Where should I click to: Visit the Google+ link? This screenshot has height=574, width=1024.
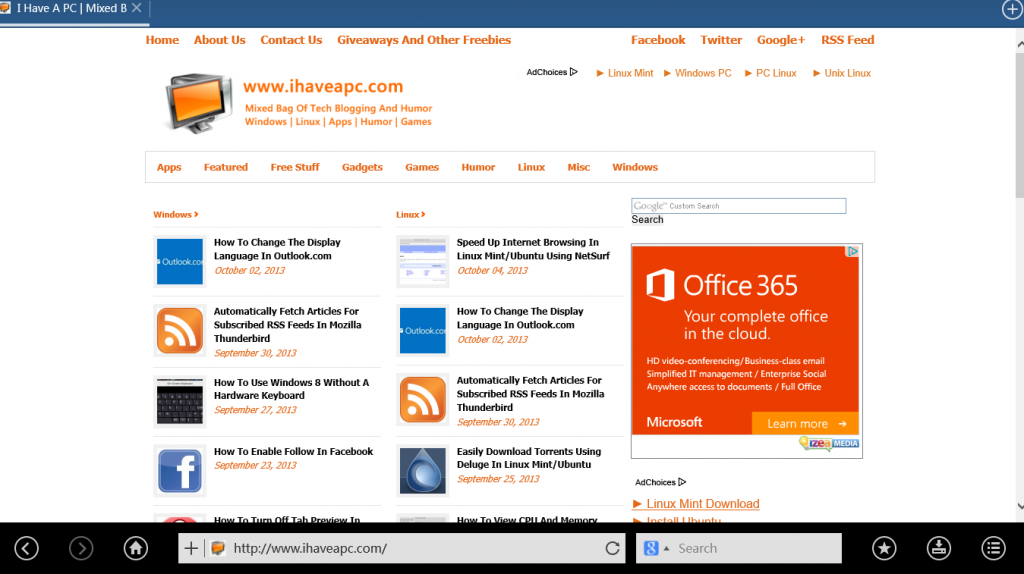(781, 40)
